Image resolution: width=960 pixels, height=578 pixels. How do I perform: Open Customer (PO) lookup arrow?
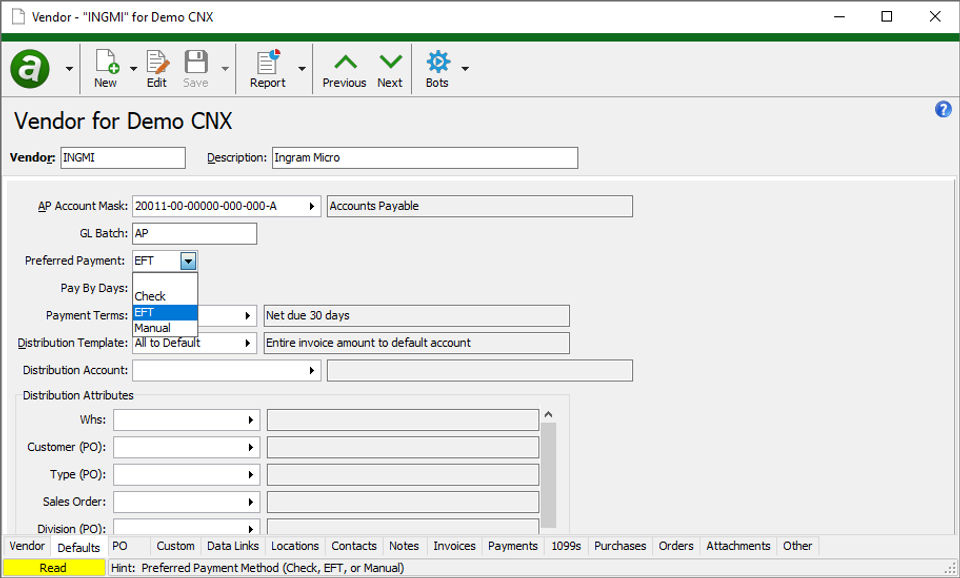click(x=250, y=448)
